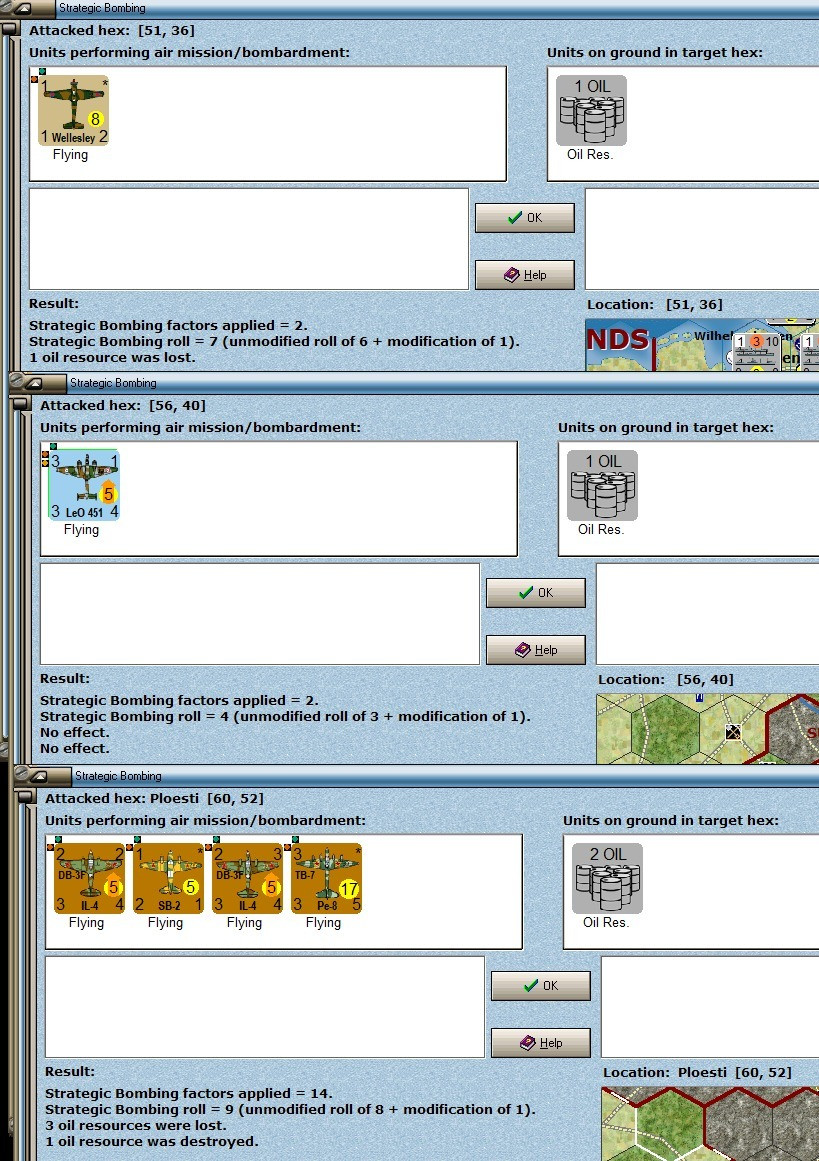Viewport: 819px width, 1161px height.
Task: Open Help in the Ploesti bombing dialog
Action: point(541,1043)
